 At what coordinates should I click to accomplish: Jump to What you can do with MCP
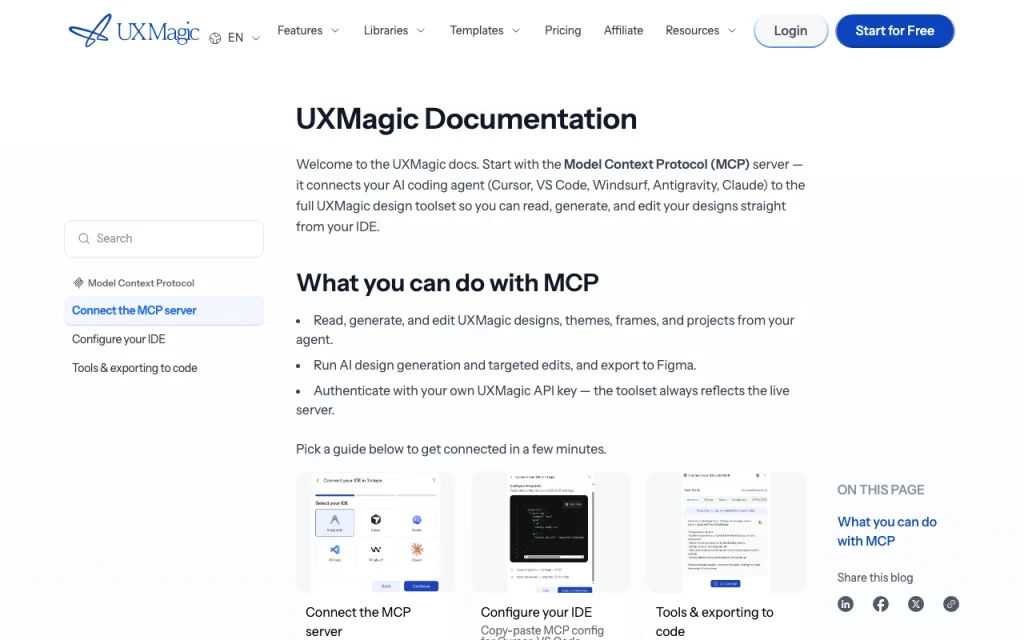(x=887, y=531)
